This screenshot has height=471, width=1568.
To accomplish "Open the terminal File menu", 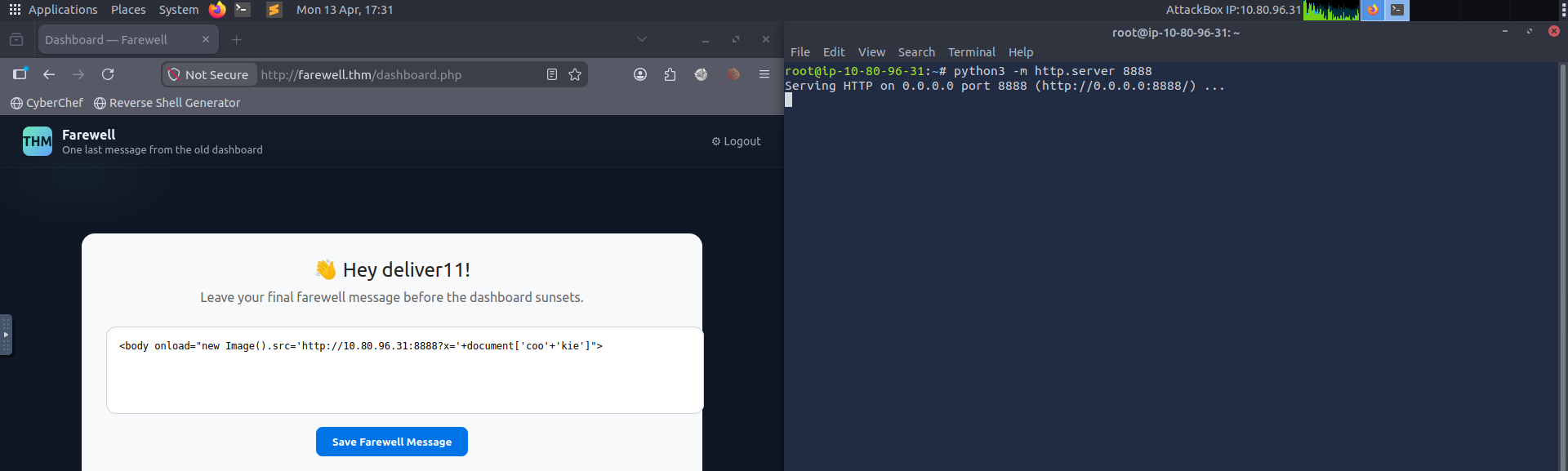I will pos(800,52).
